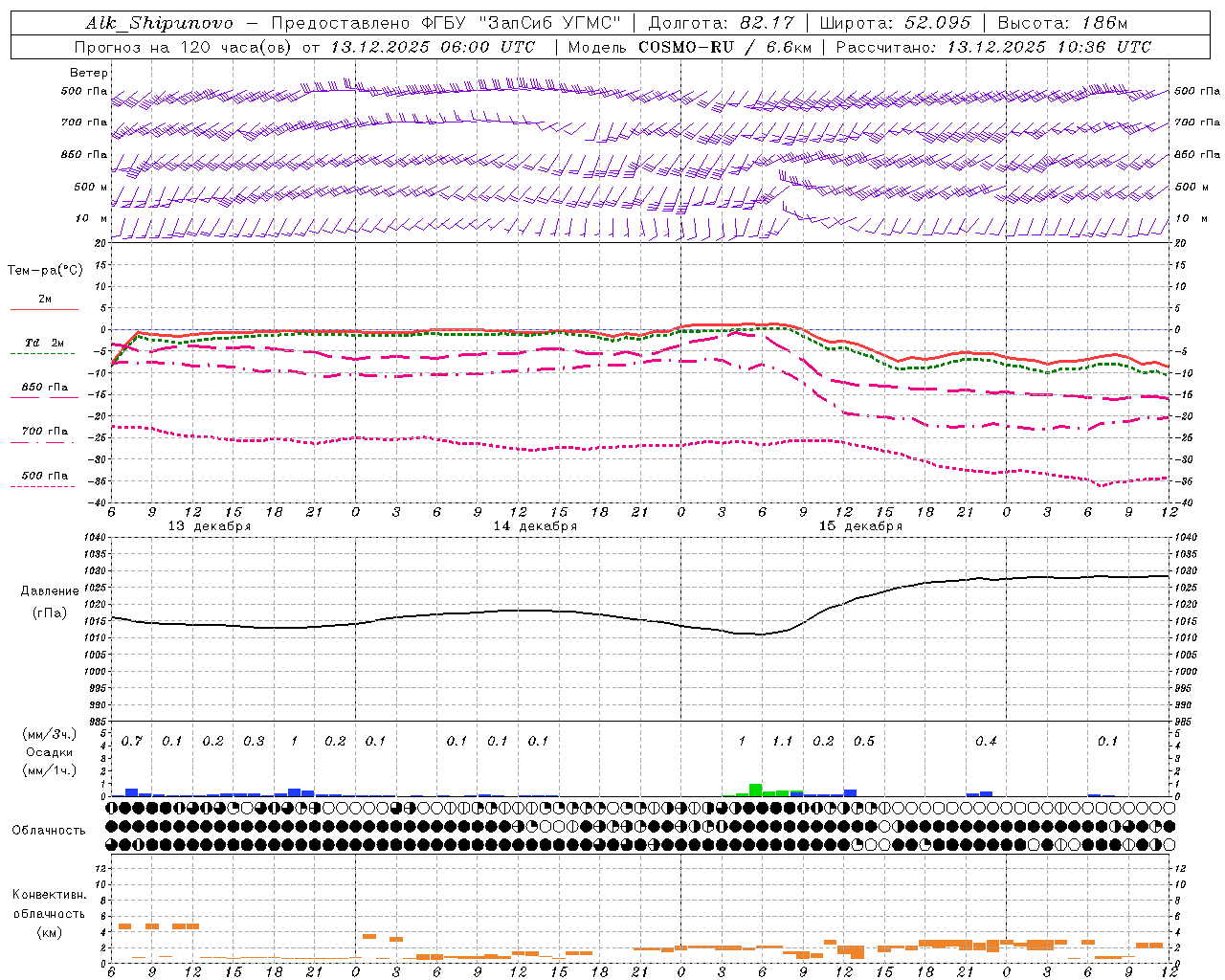Click the 0.7 precipitation value
This screenshot has height=980, width=1225.
tap(131, 742)
